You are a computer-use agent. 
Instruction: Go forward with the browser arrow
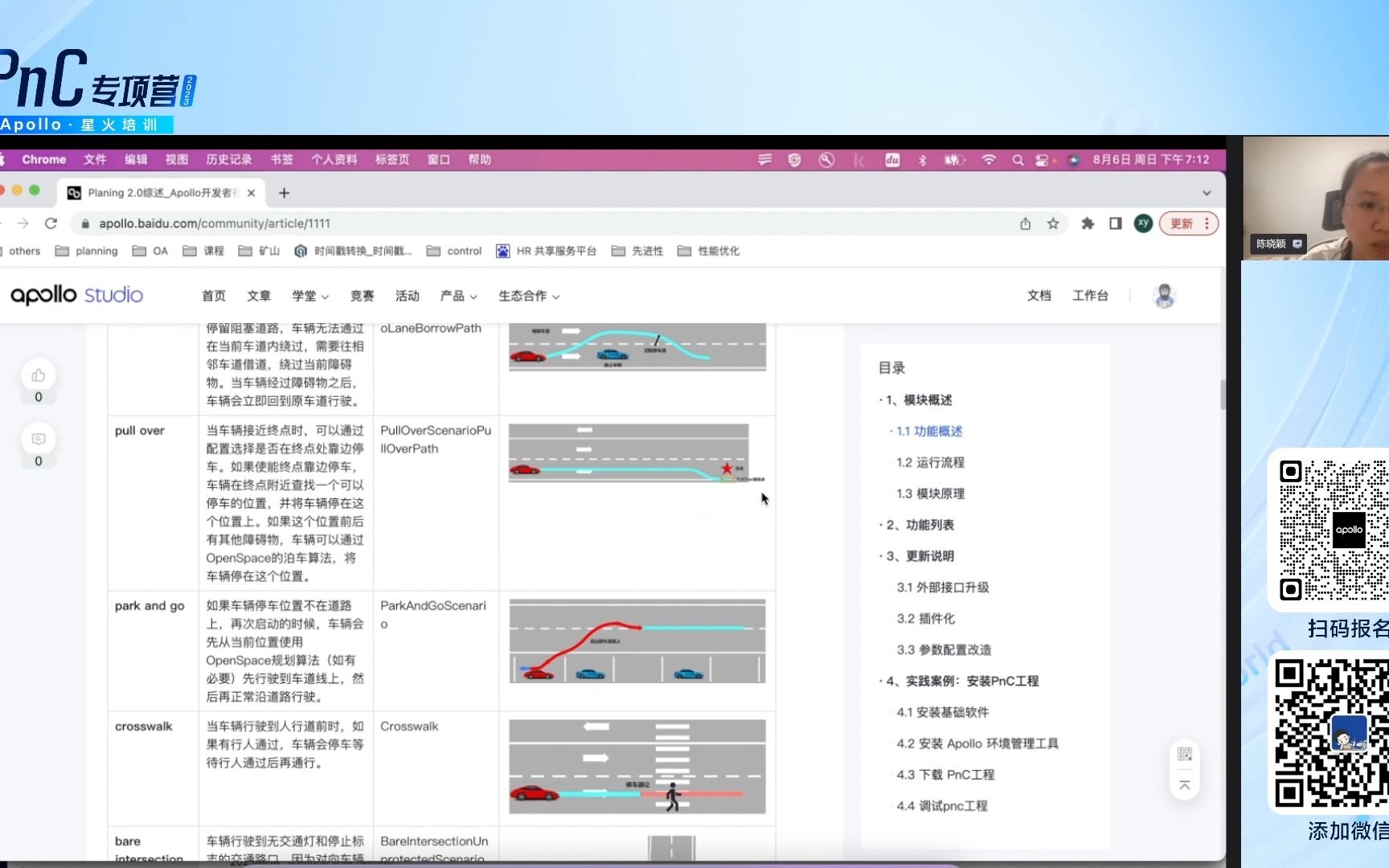pyautogui.click(x=23, y=223)
